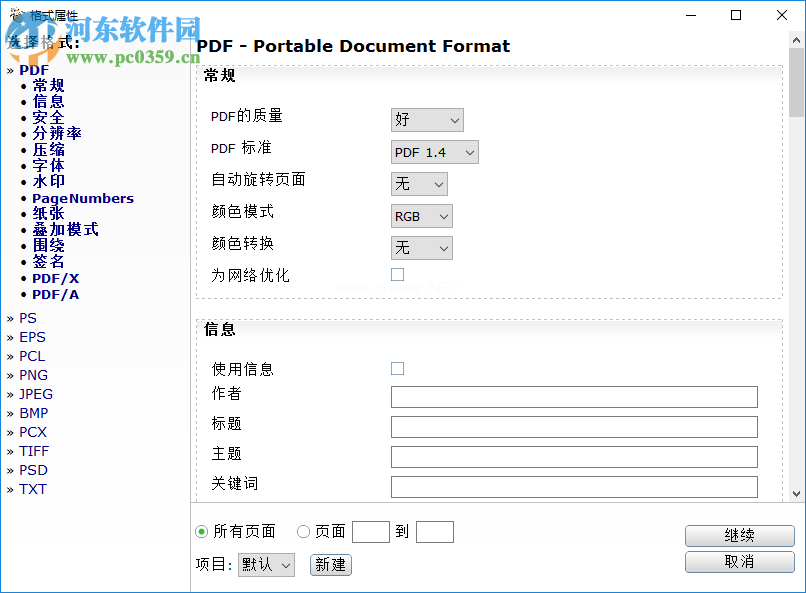Enable the 使用信息 checkbox
This screenshot has height=593, width=806.
pyautogui.click(x=397, y=368)
